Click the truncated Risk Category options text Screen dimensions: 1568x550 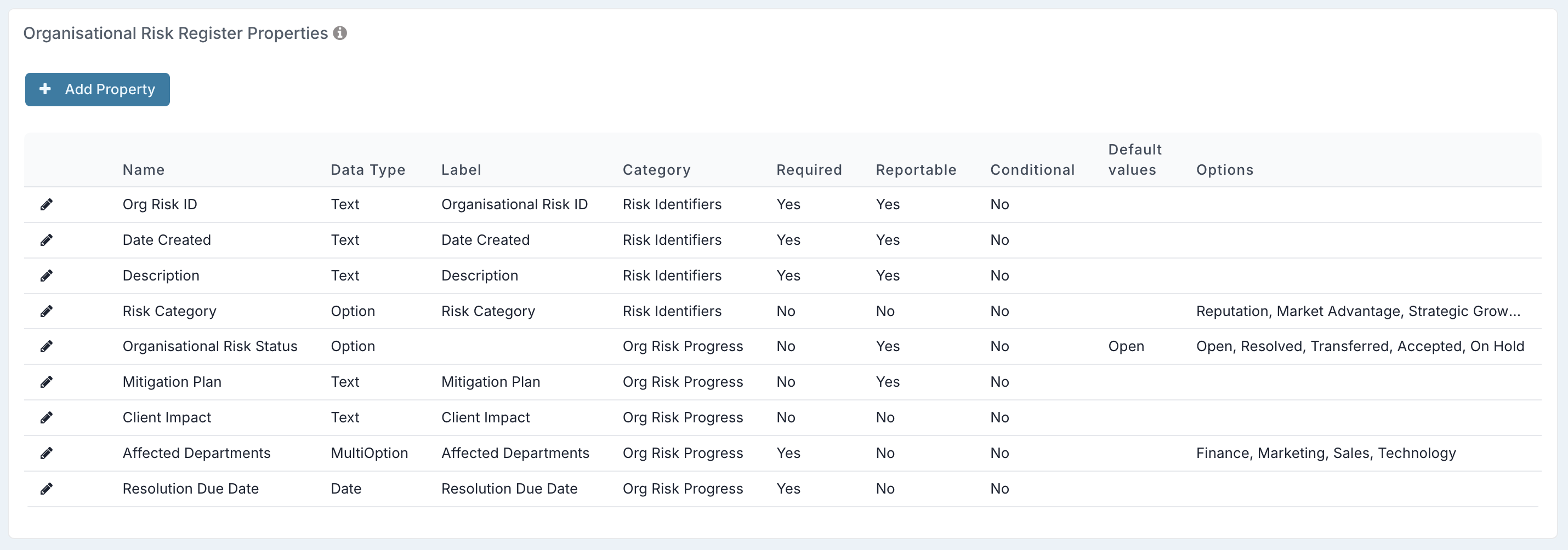[1358, 312]
